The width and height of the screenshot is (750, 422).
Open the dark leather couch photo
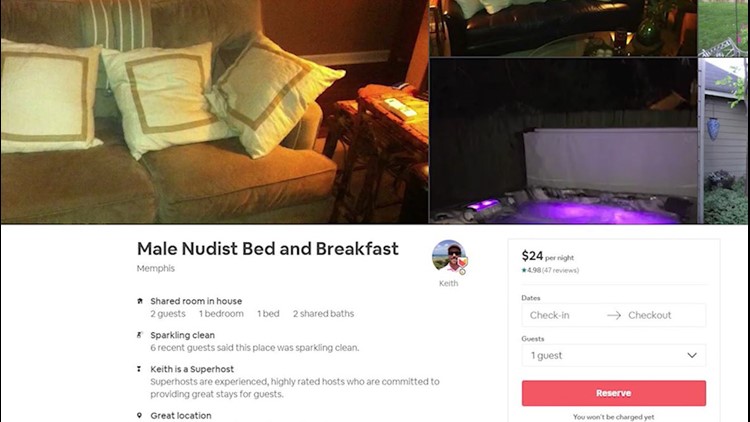(563, 28)
